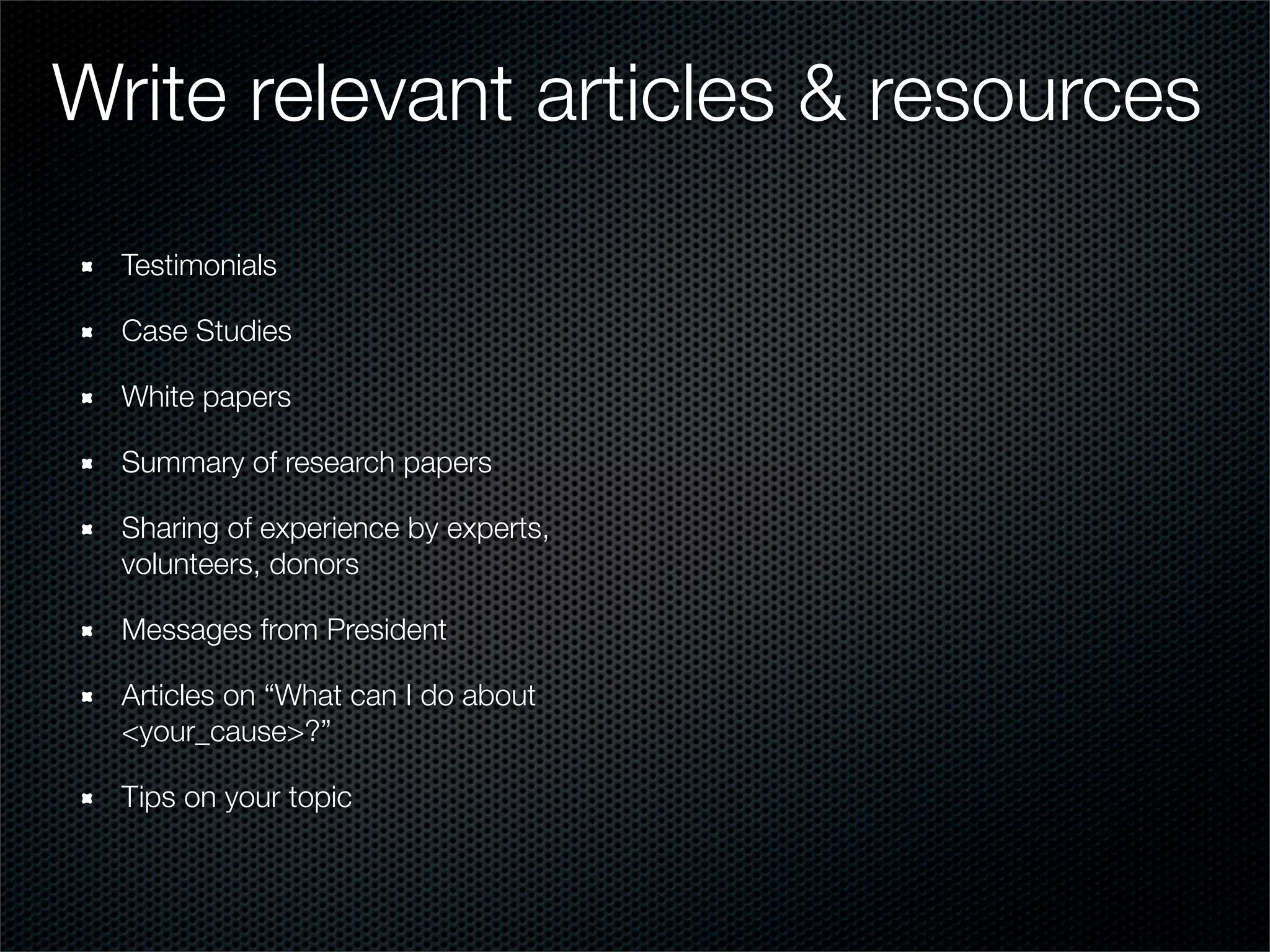
Task: Click the slide title 'Write relevant articles & resources'
Action: pos(626,96)
